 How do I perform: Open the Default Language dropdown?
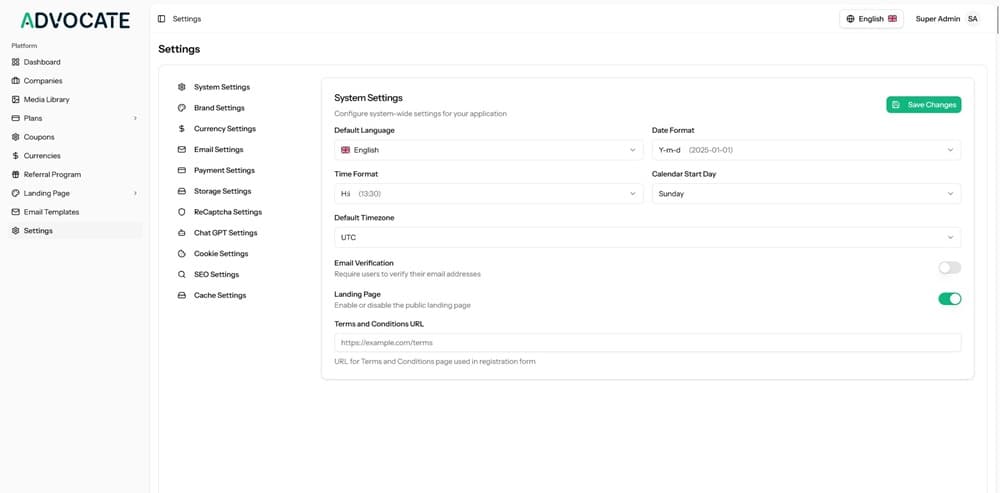click(489, 150)
